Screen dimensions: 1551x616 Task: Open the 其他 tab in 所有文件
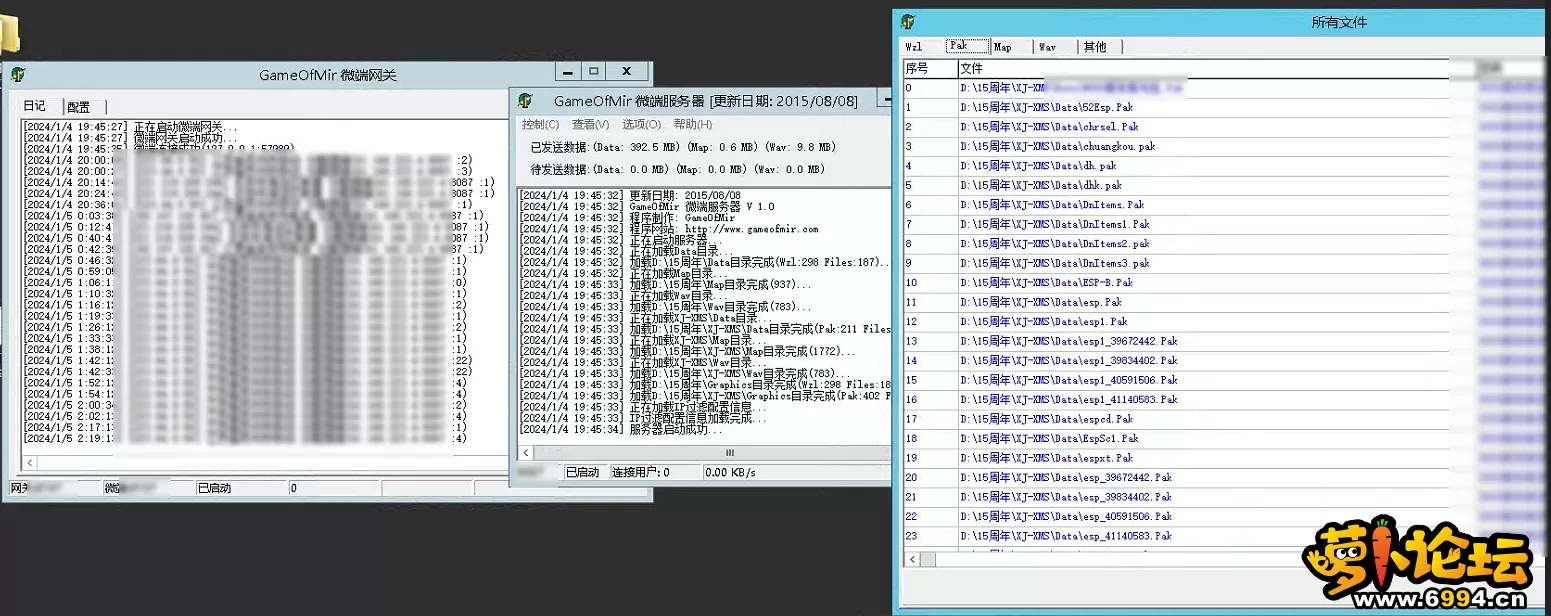1095,47
